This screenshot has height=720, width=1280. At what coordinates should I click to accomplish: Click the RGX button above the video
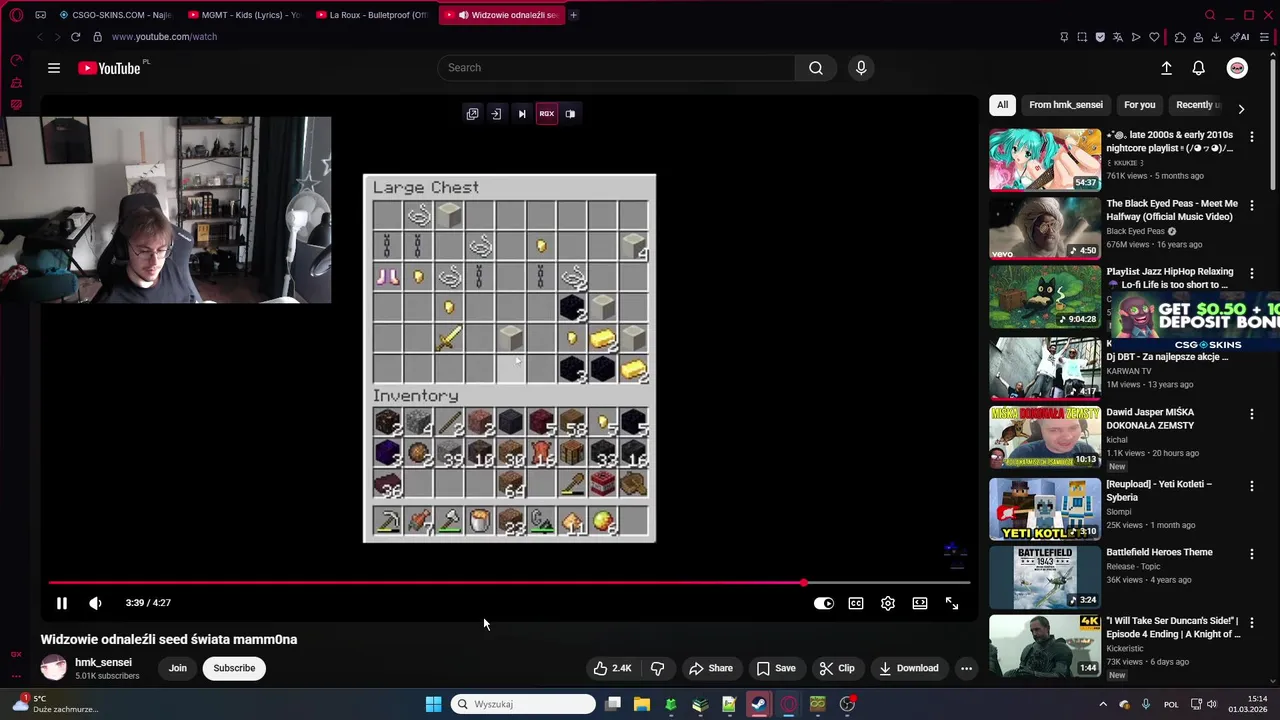[x=547, y=114]
